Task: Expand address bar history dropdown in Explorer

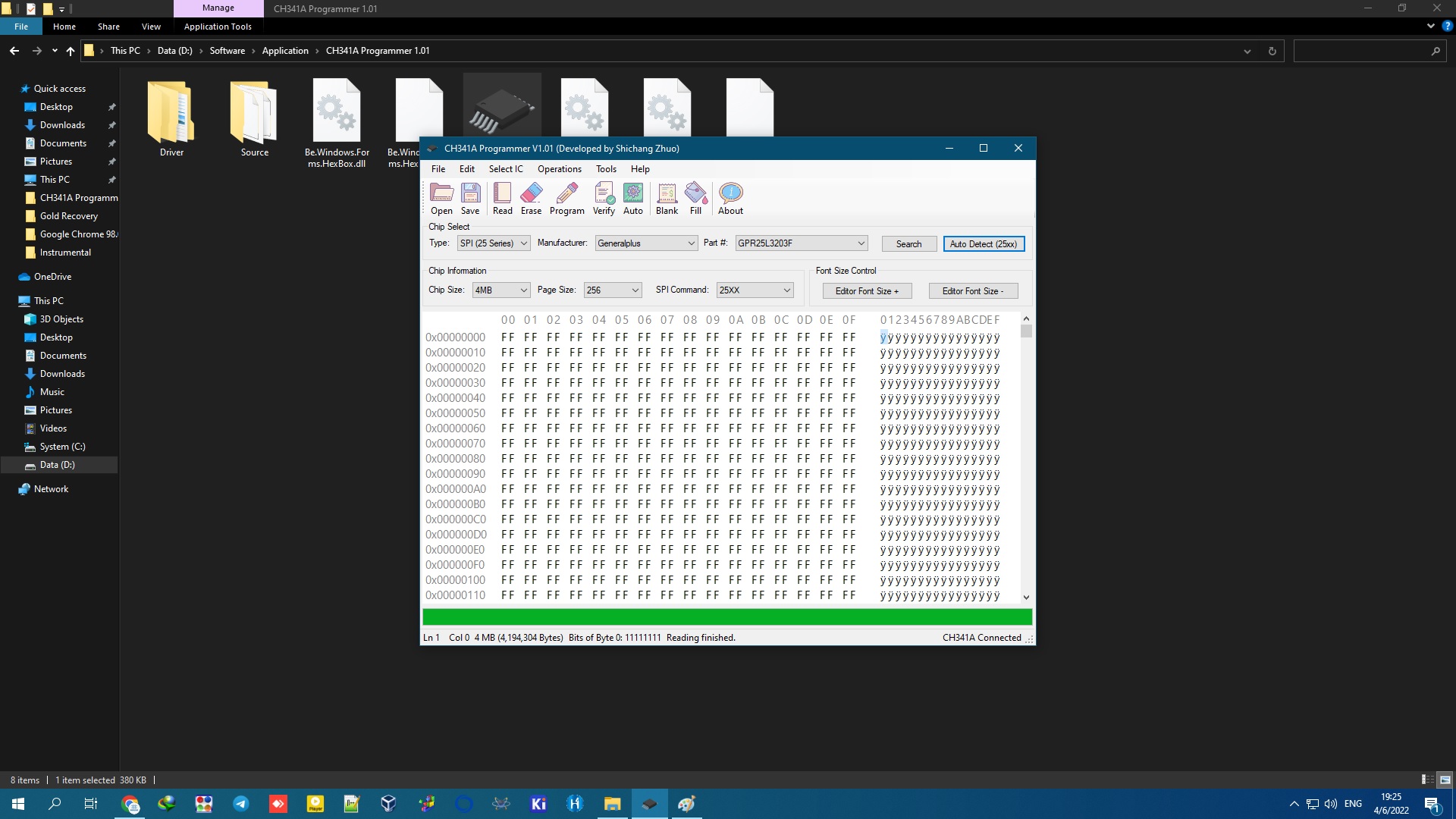Action: pos(1247,51)
